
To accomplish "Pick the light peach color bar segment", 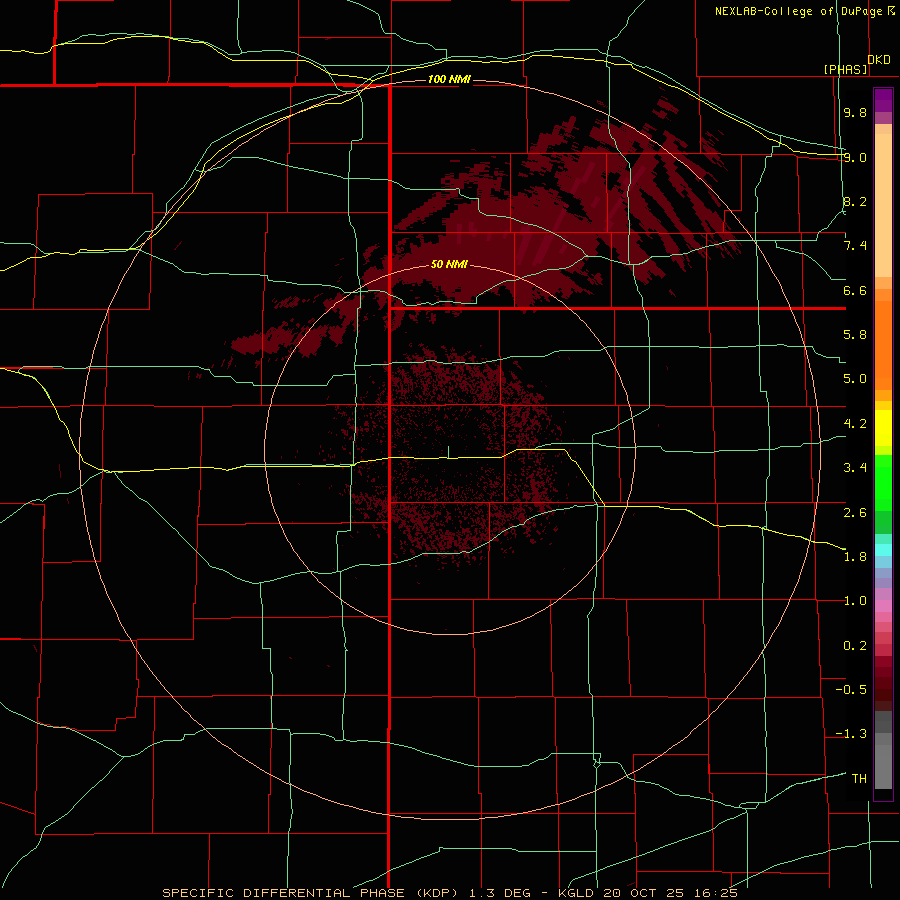I will tap(883, 205).
